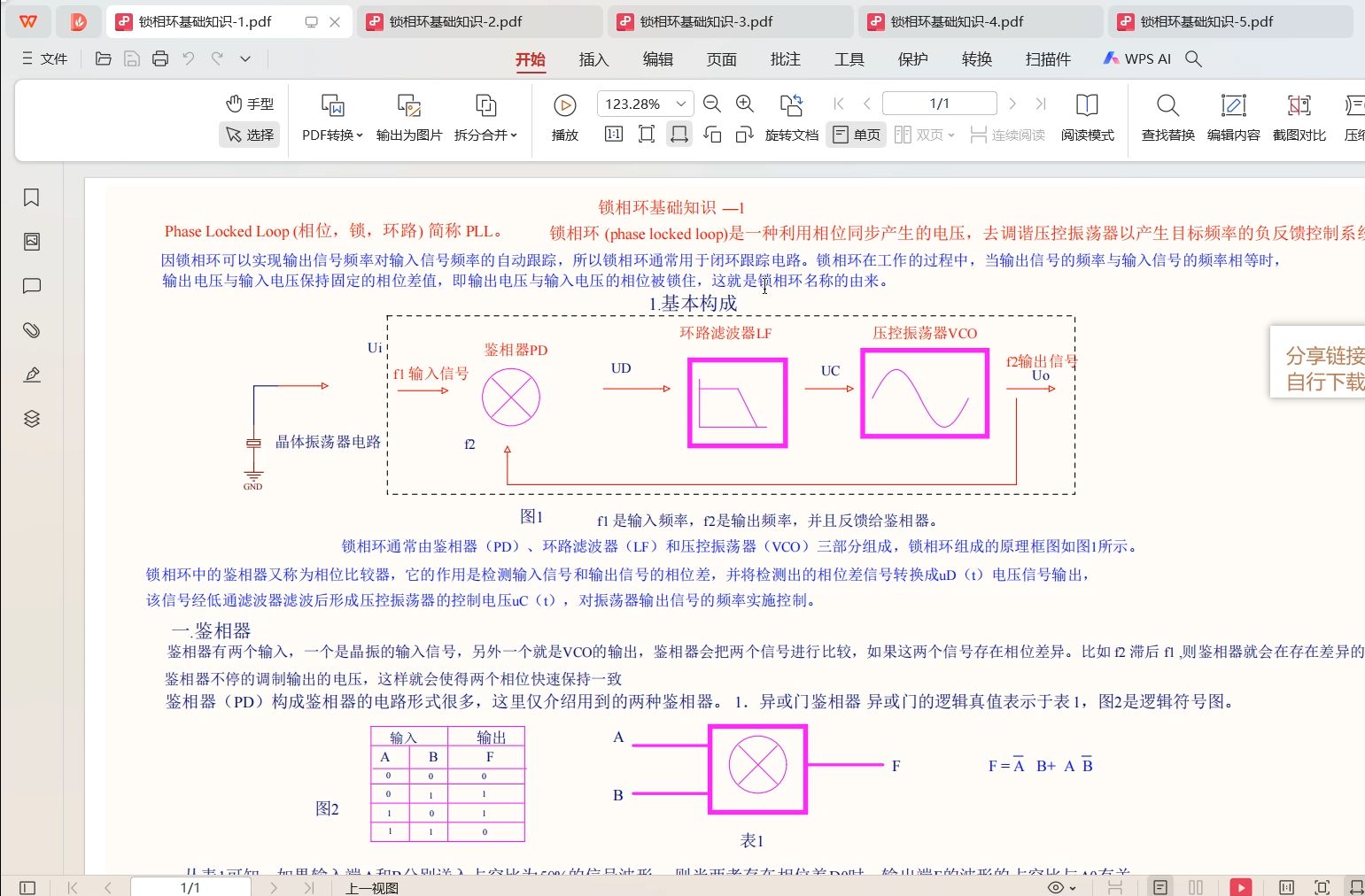
Task: Switch to 锁相环基础知识-2.pdf tab
Action: click(479, 21)
